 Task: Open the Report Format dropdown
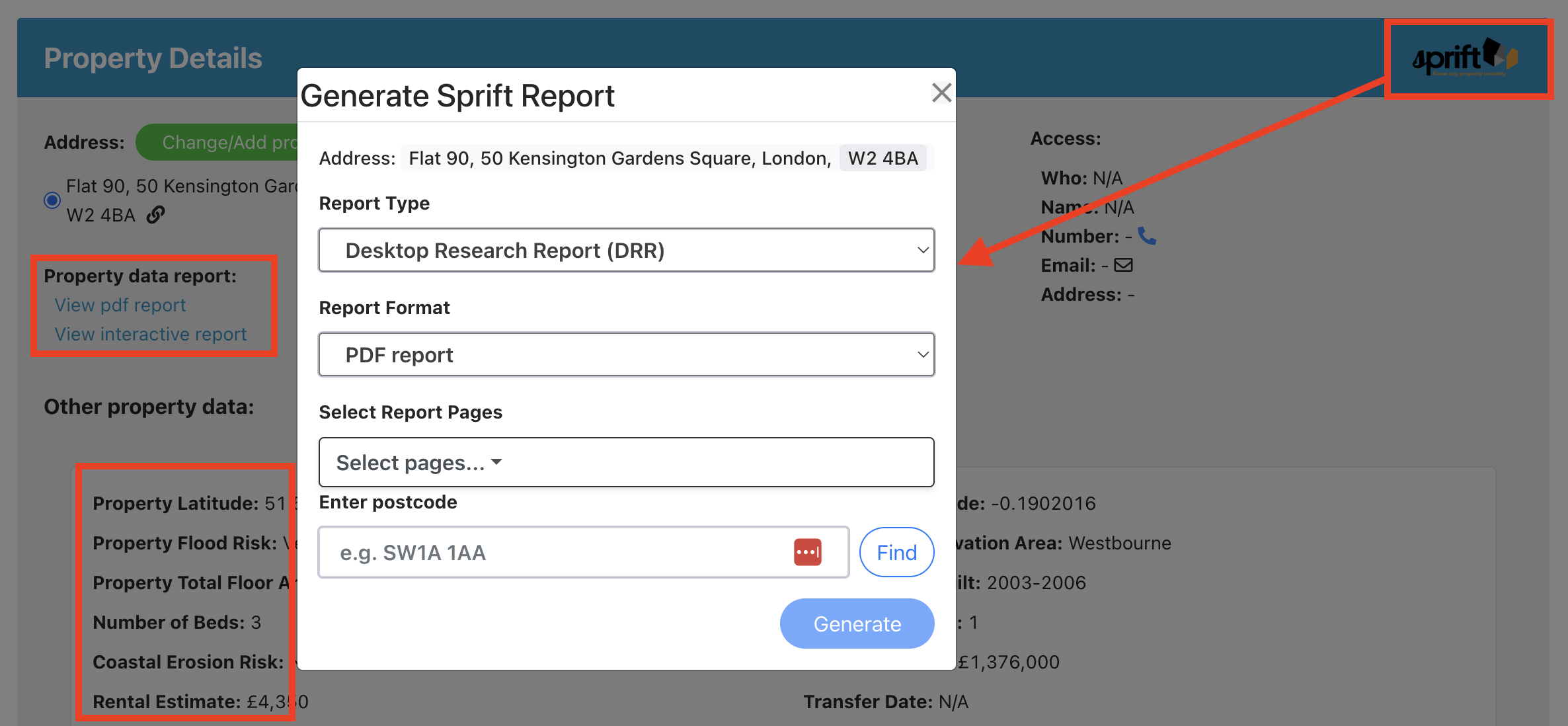(x=626, y=354)
